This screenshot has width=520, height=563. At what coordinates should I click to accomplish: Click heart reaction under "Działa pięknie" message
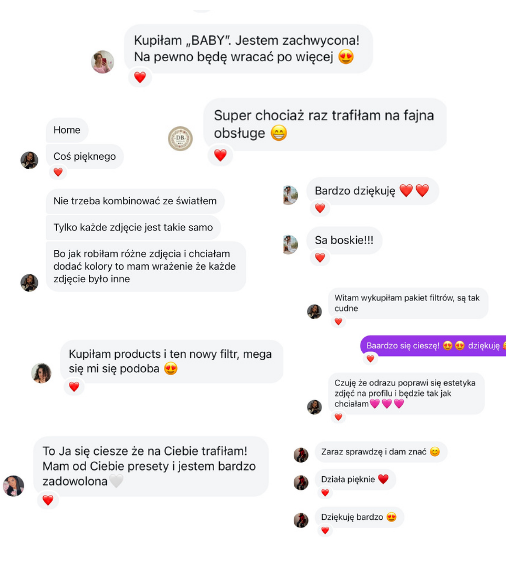coord(325,493)
